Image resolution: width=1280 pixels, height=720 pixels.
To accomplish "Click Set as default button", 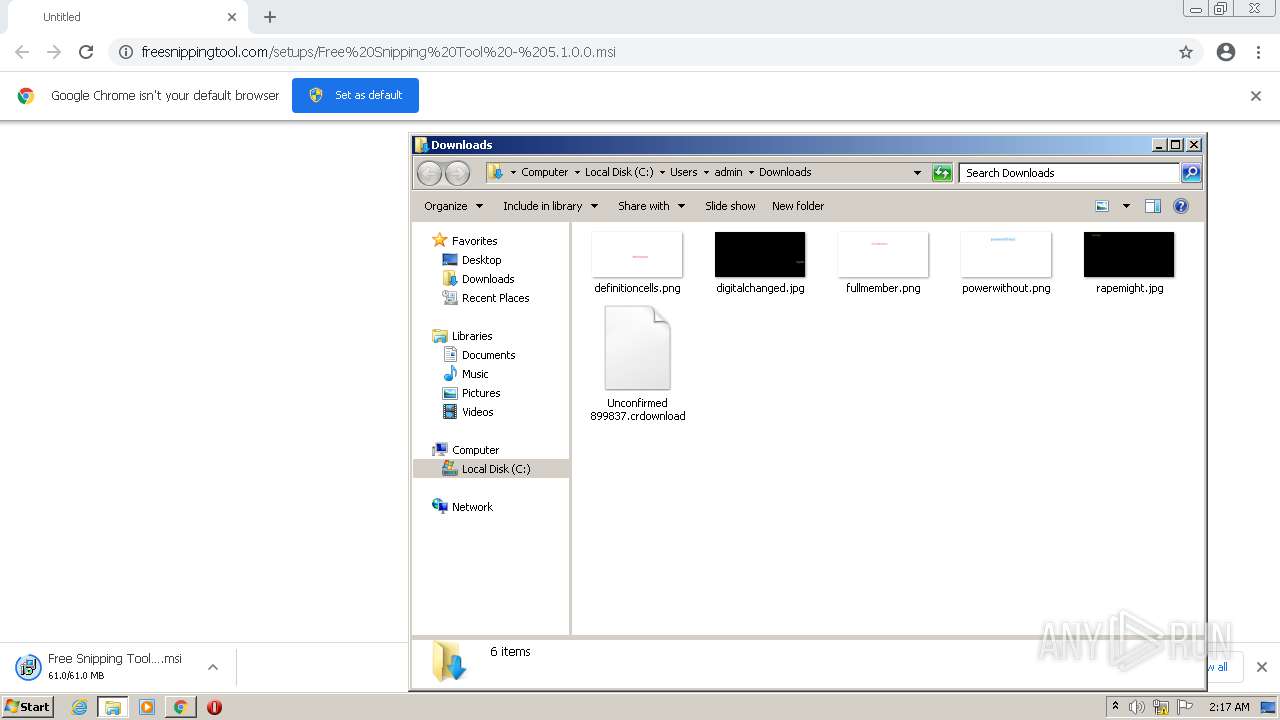I will pyautogui.click(x=355, y=95).
